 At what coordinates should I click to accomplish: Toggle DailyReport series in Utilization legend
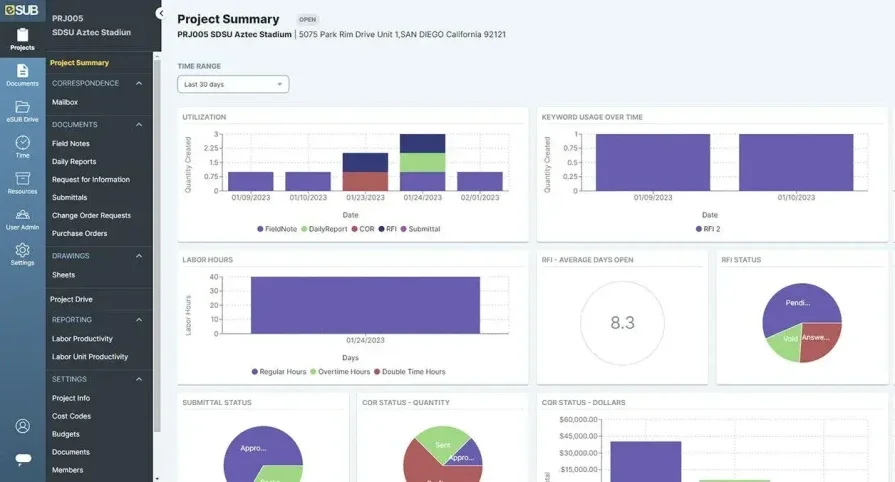(324, 229)
